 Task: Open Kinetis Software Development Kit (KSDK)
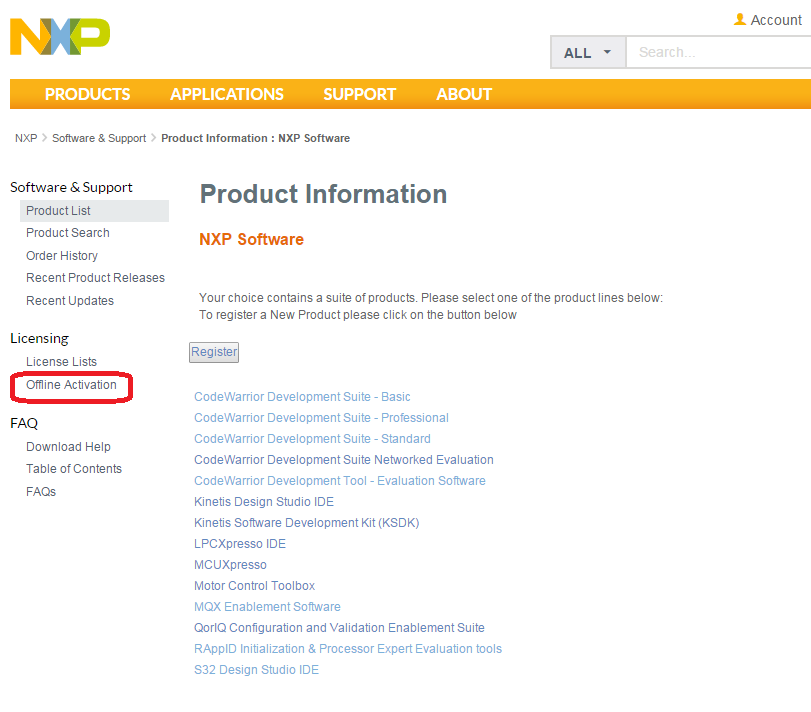pyautogui.click(x=306, y=523)
